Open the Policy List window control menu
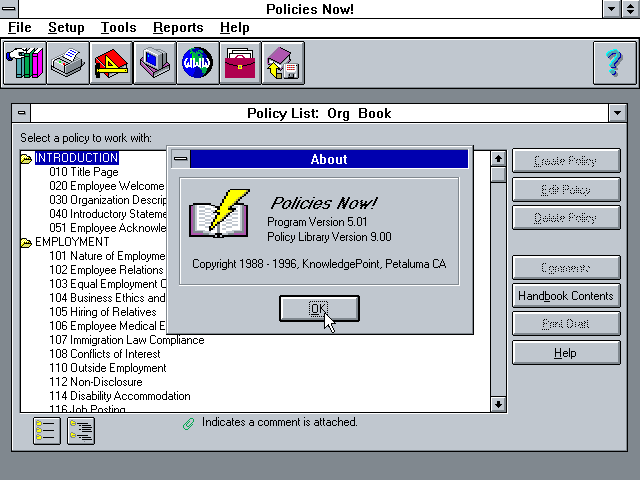 point(22,113)
